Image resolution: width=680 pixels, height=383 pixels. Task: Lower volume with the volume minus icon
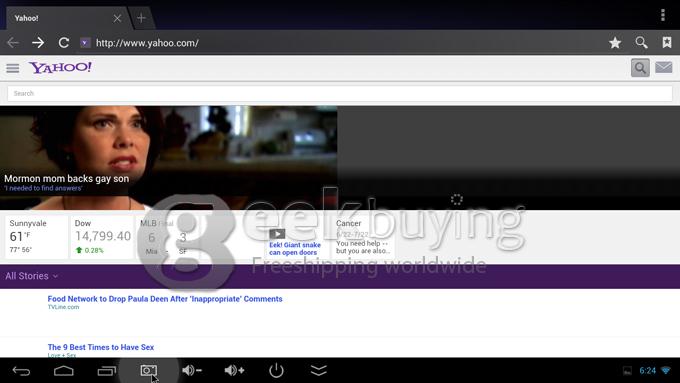(x=192, y=370)
